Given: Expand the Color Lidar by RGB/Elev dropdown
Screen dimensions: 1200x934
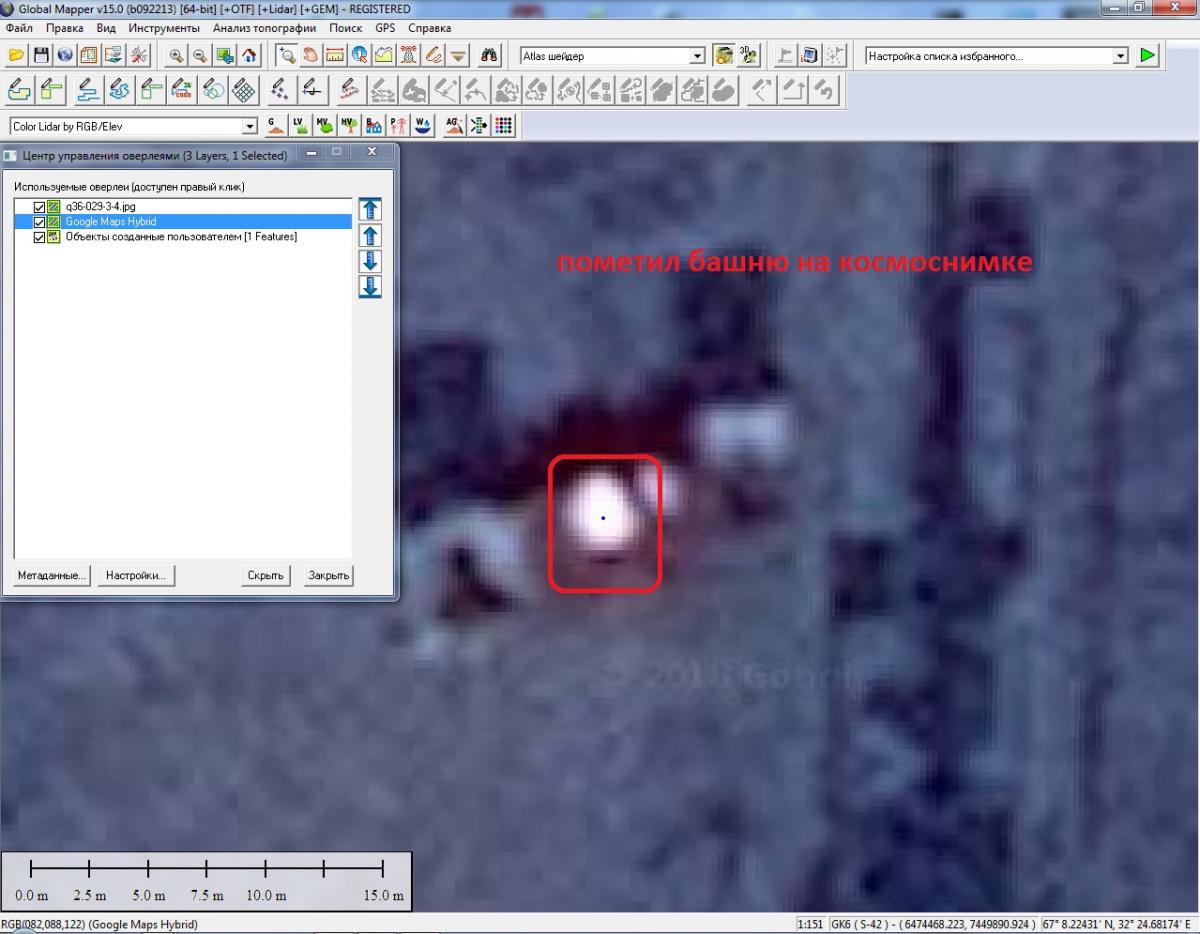Looking at the screenshot, I should click(250, 127).
